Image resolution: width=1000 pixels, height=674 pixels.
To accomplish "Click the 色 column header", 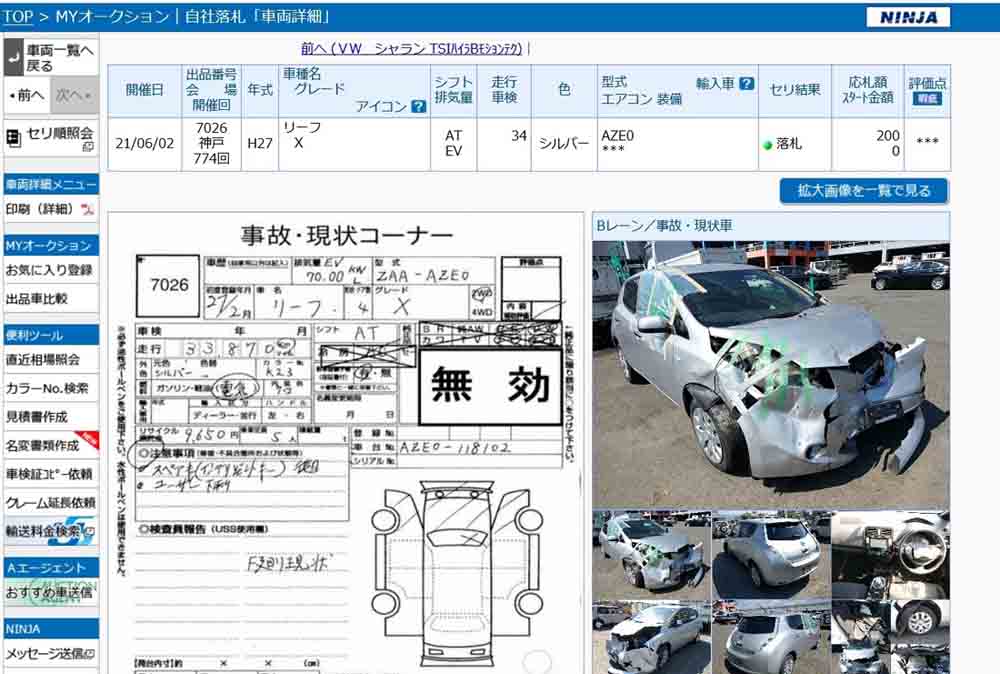I will click(x=564, y=91).
